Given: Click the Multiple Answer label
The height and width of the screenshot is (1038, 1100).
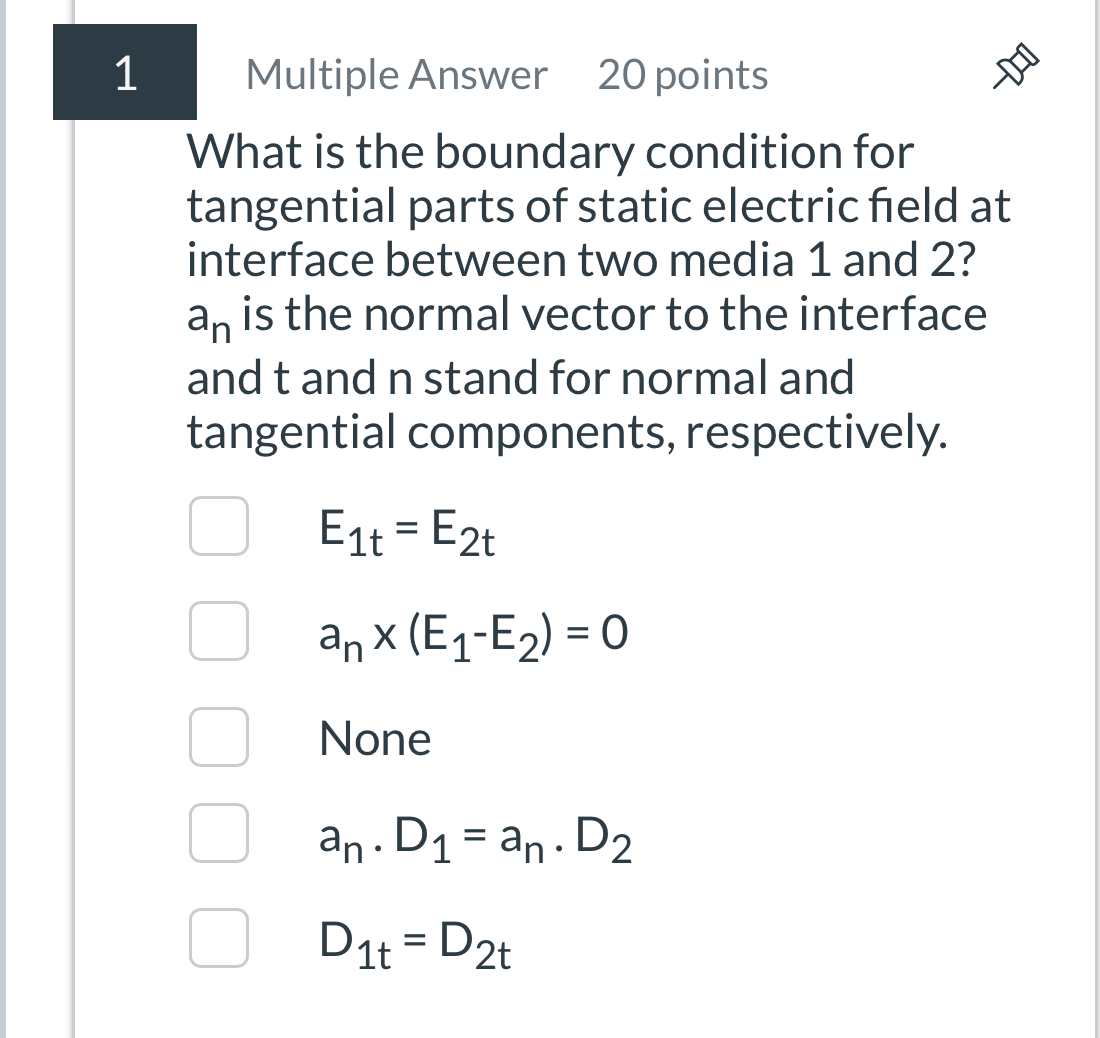Looking at the screenshot, I should click(x=396, y=73).
